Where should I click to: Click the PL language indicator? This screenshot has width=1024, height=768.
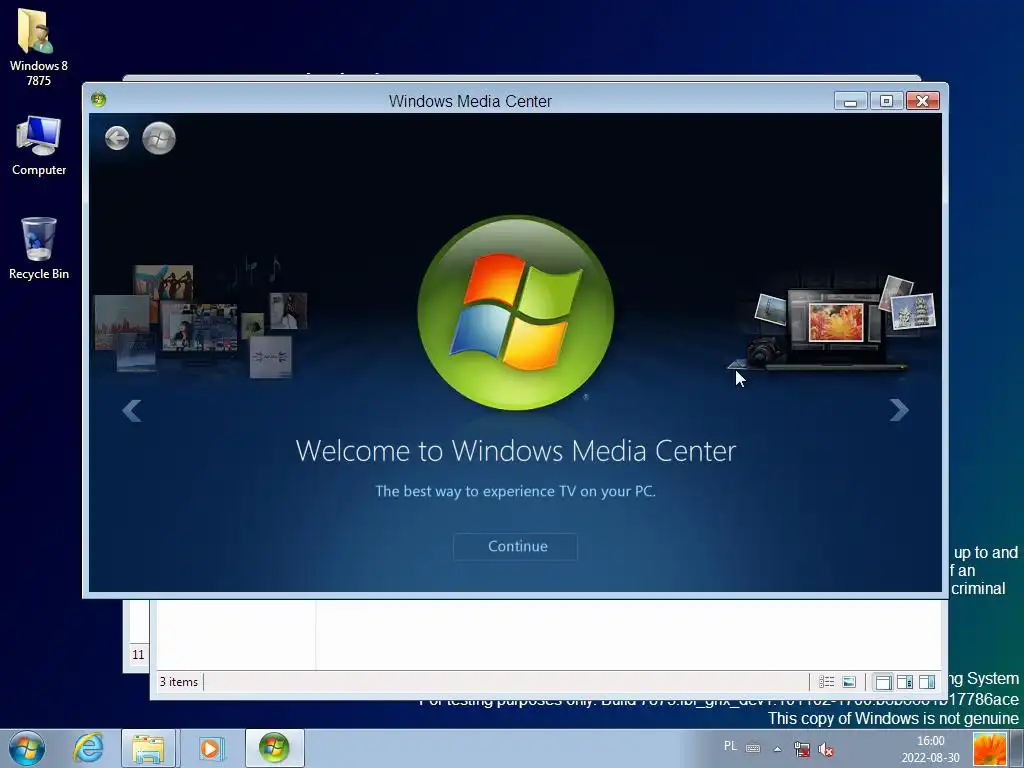(730, 746)
